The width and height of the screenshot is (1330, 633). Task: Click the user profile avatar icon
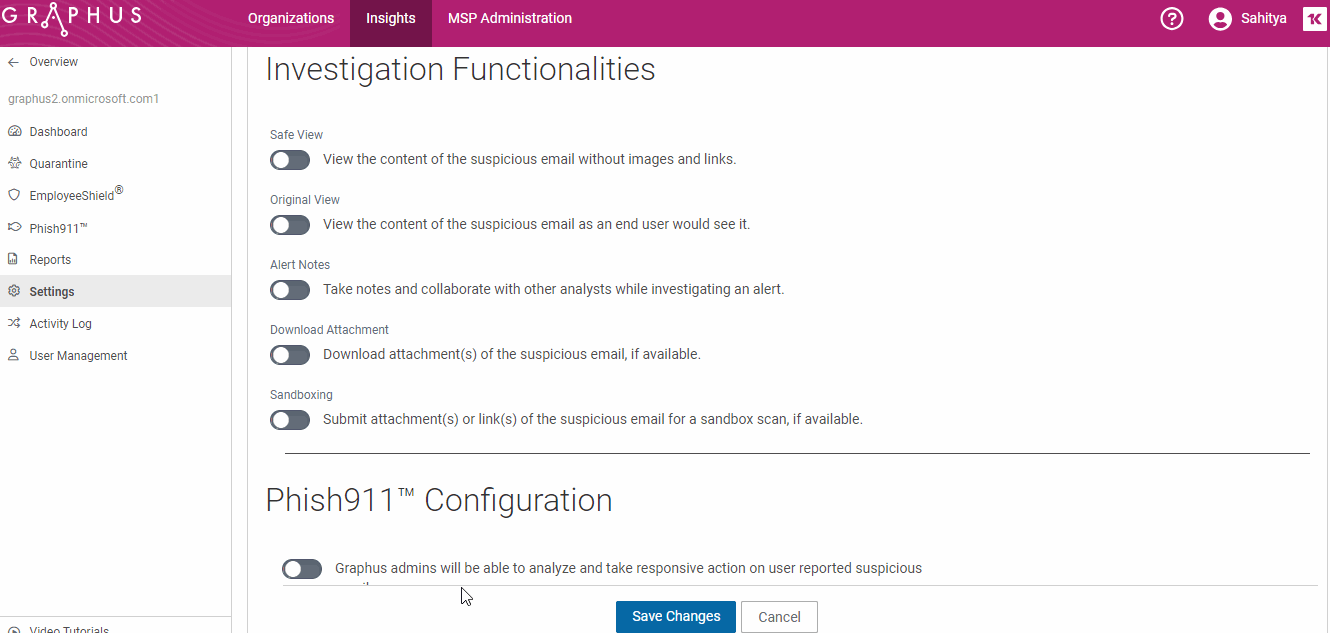coord(1220,19)
